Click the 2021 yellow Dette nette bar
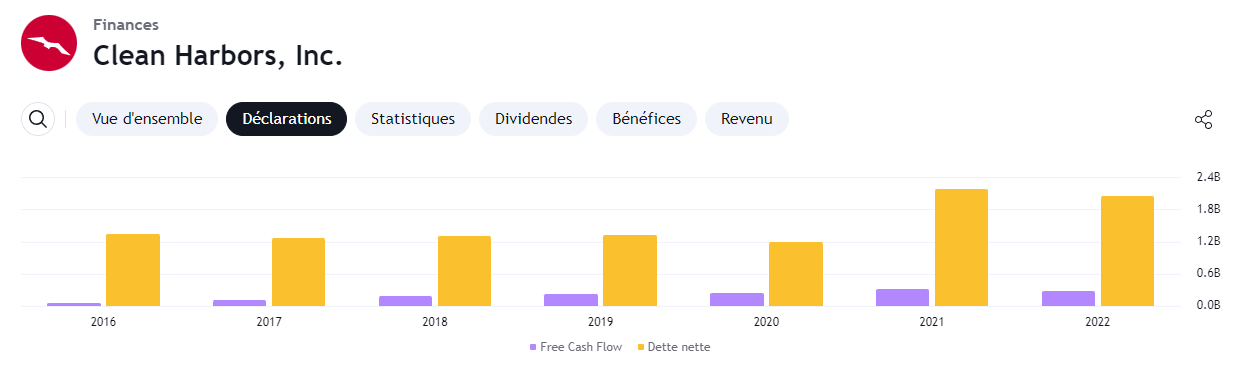Viewport: 1246px width, 368px height. 961,248
